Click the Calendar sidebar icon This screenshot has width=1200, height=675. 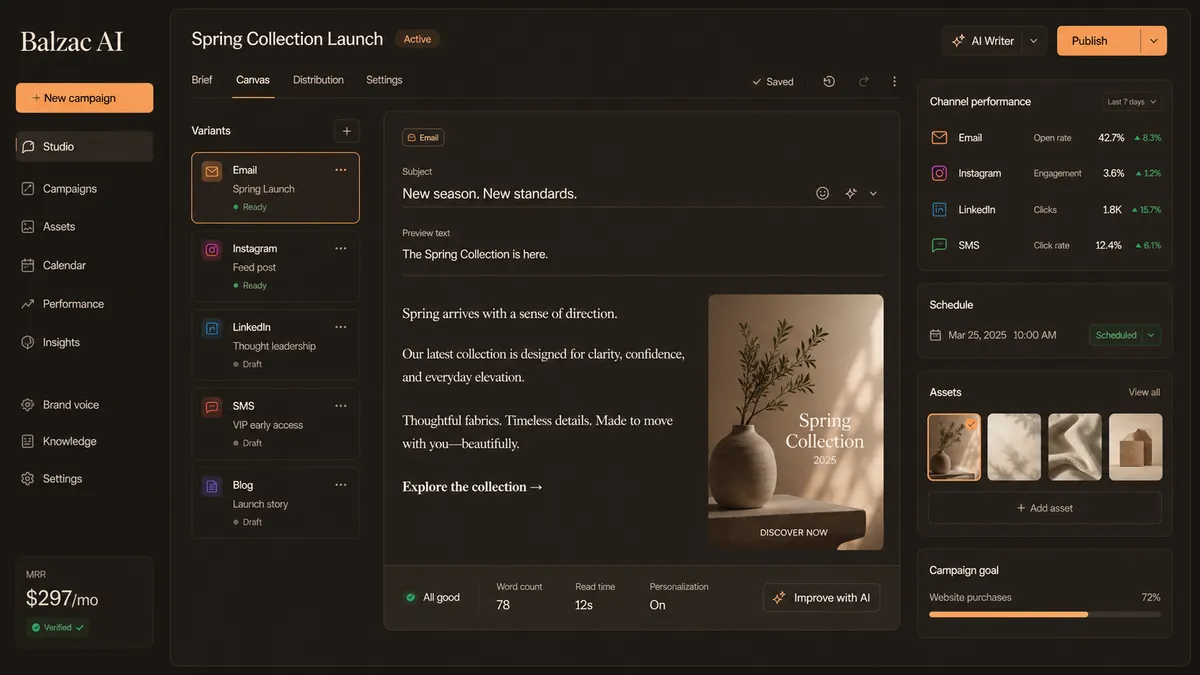click(x=28, y=265)
